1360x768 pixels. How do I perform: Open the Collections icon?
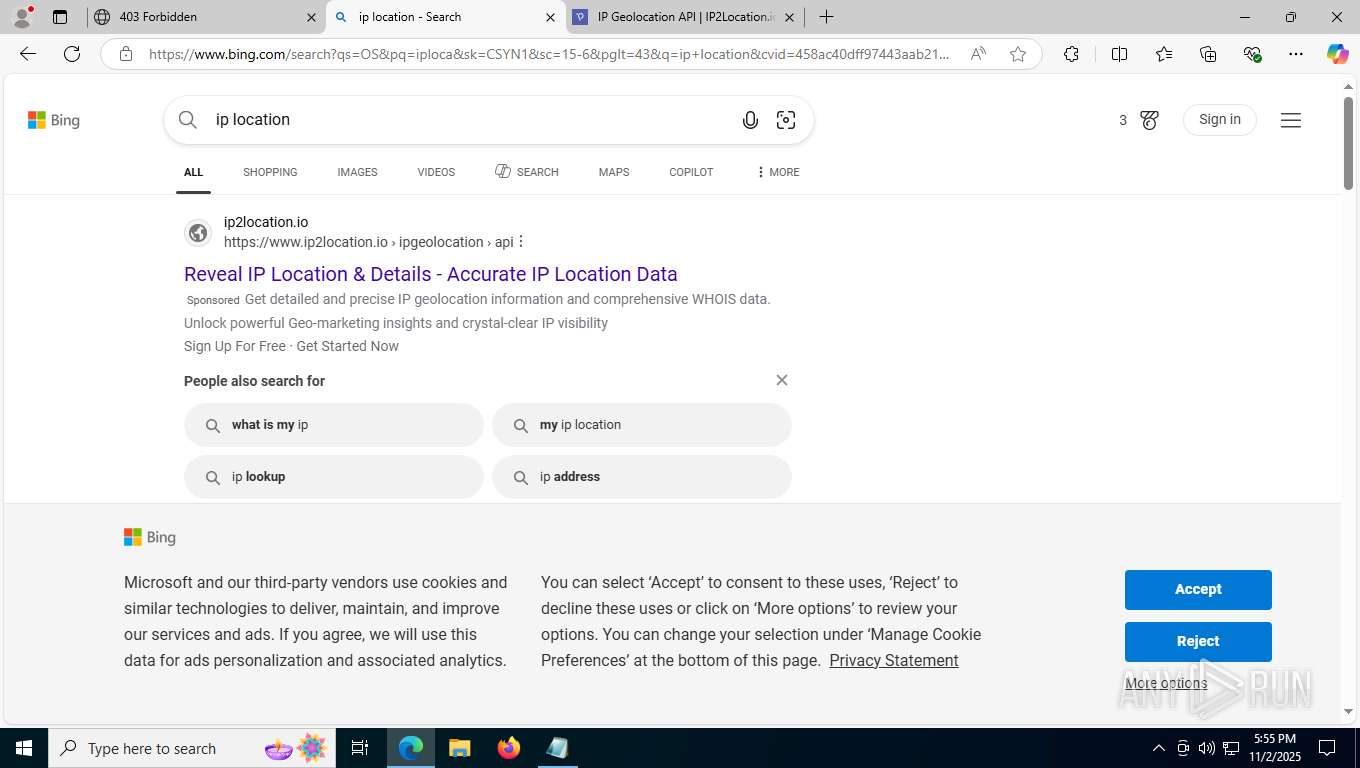pos(1208,54)
